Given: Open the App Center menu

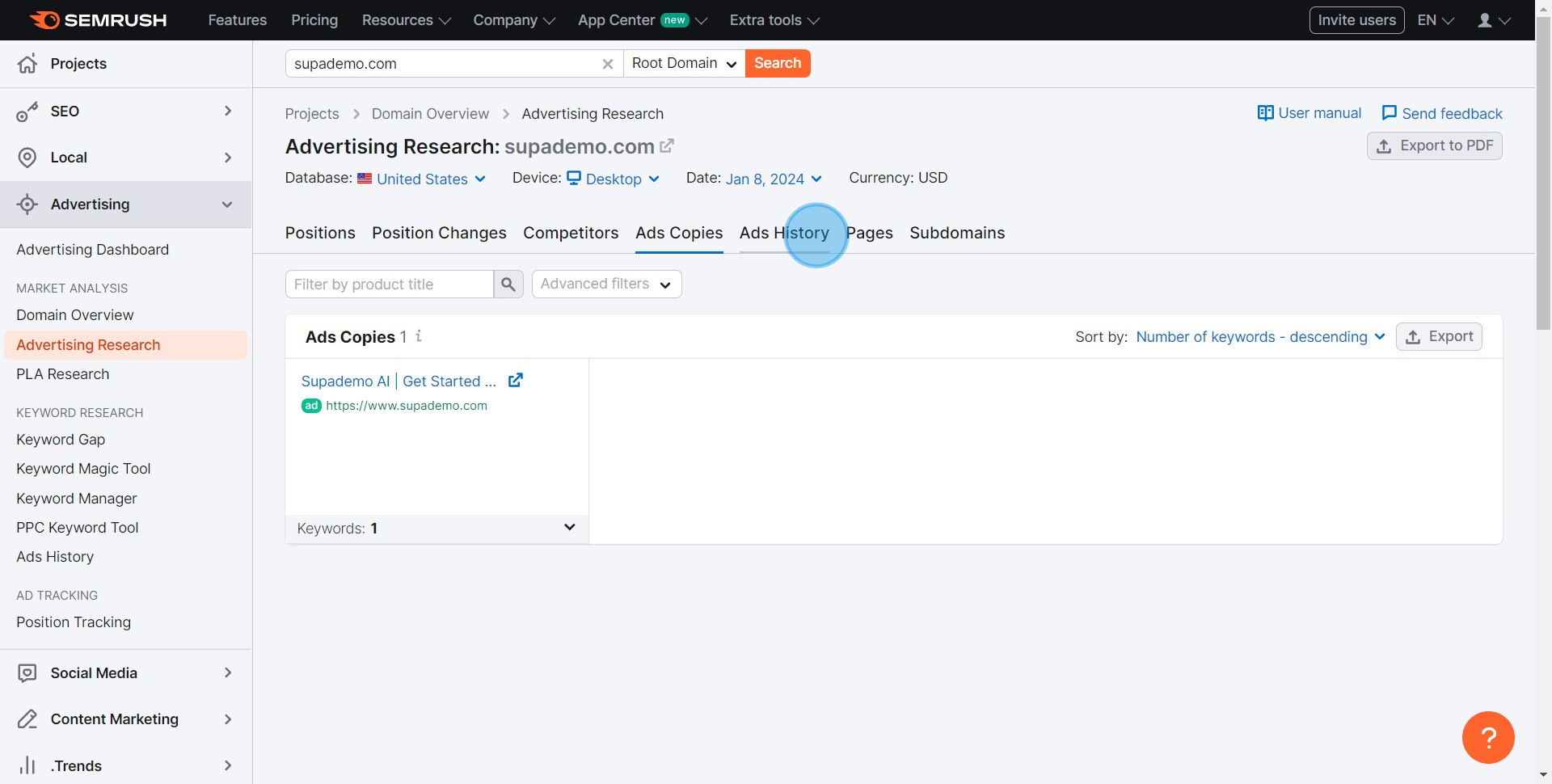Looking at the screenshot, I should point(642,20).
